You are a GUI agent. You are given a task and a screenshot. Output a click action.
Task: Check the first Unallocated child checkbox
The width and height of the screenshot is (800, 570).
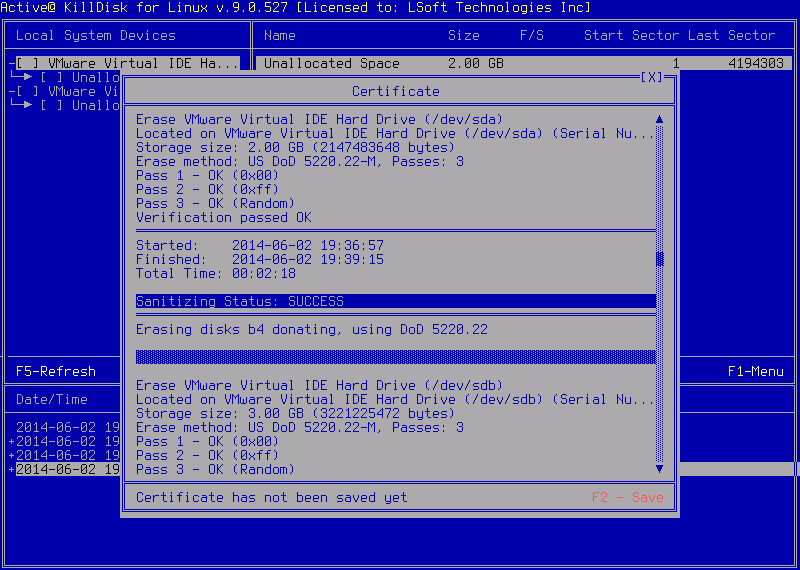[x=52, y=78]
